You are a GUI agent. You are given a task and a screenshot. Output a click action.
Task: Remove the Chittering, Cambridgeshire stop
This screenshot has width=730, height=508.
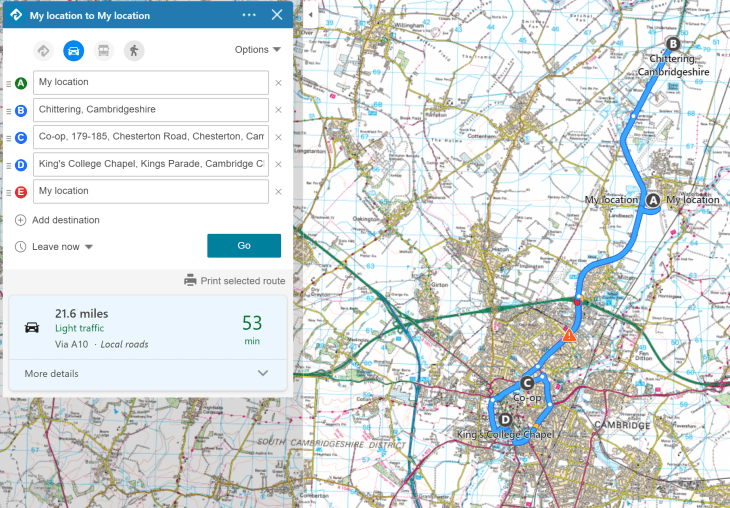278,110
